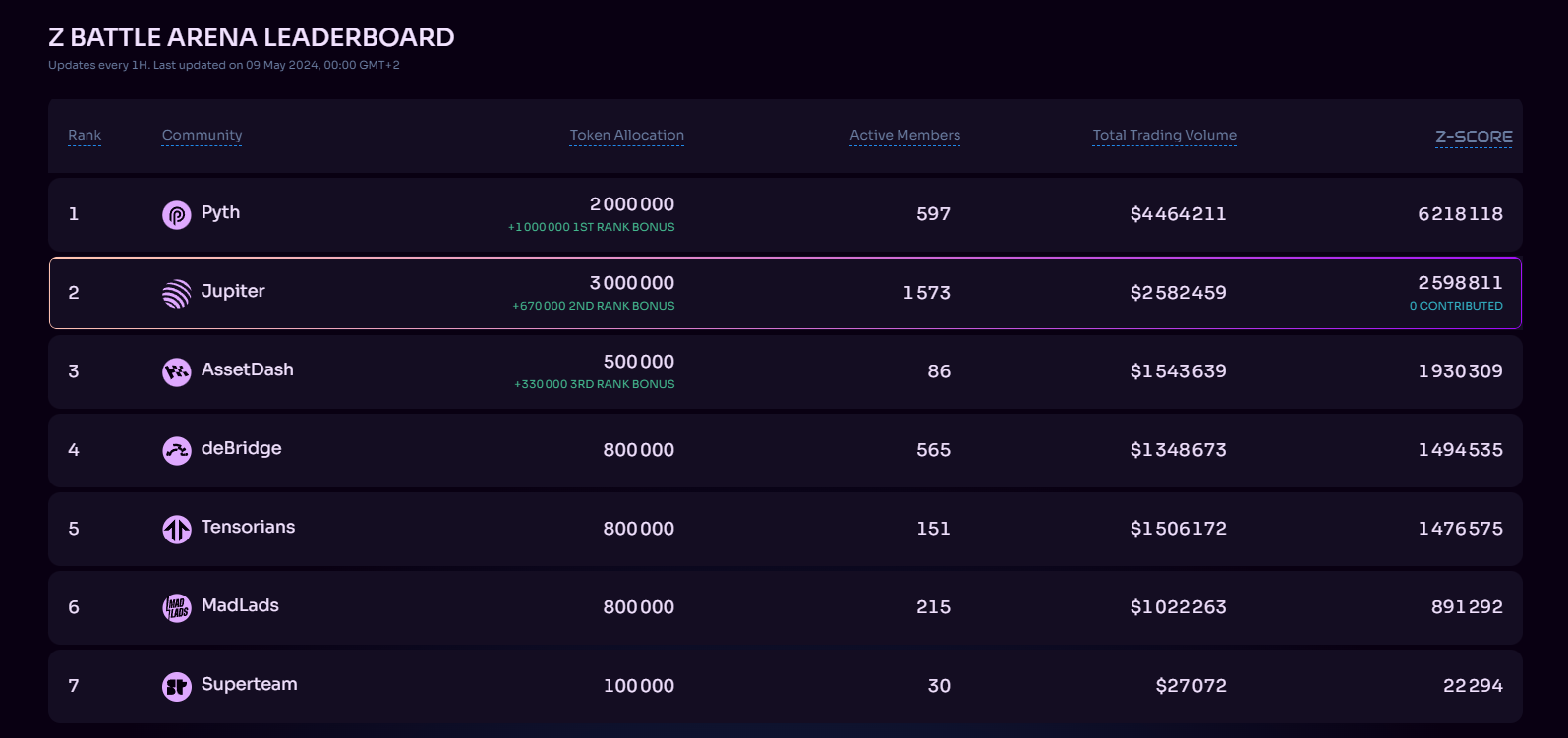Click the Tensorians community logo icon
1568x738 pixels.
coord(177,529)
